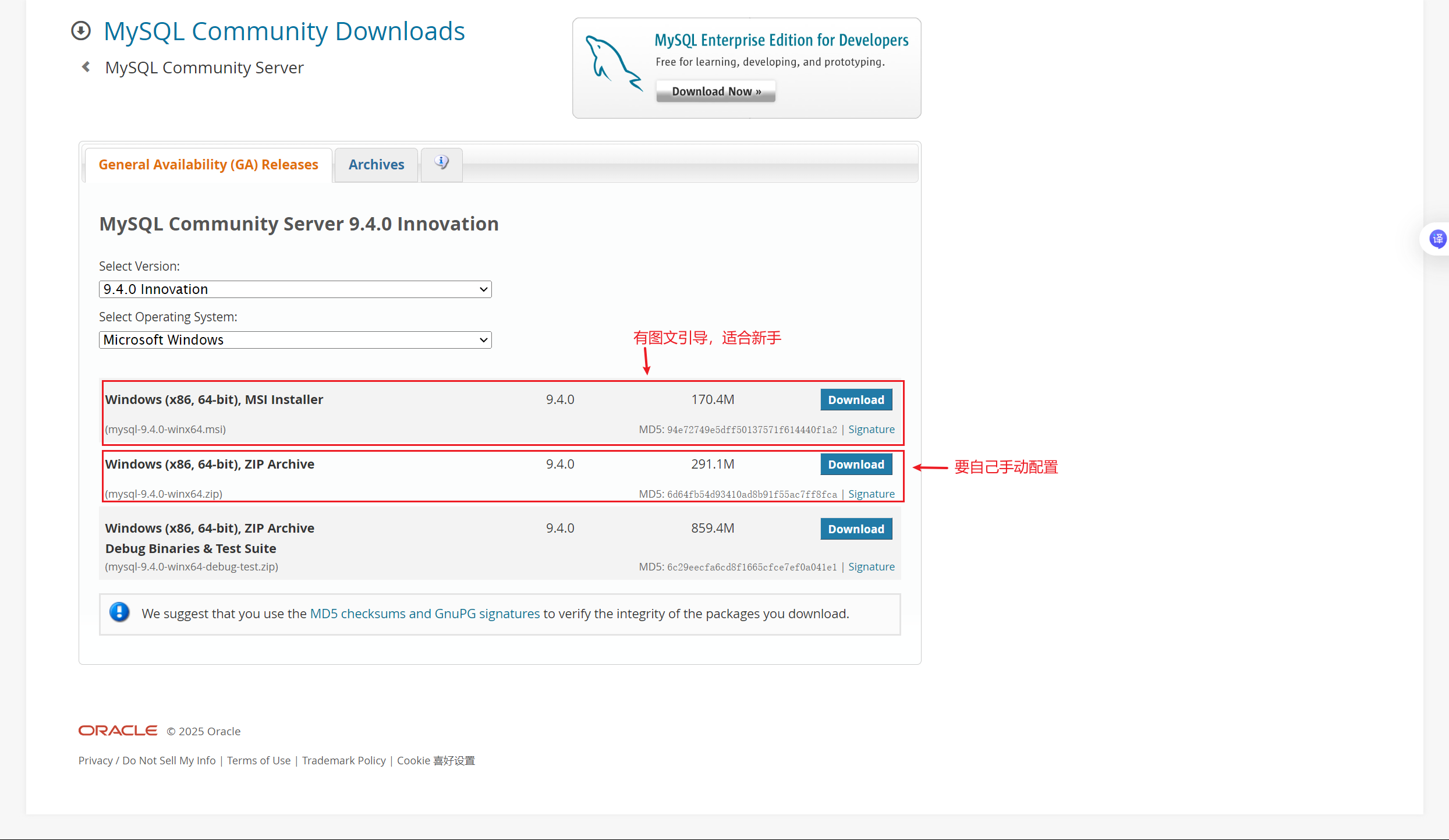
Task: Click MySQL Enterprise Edition for Developers title
Action: click(x=781, y=40)
